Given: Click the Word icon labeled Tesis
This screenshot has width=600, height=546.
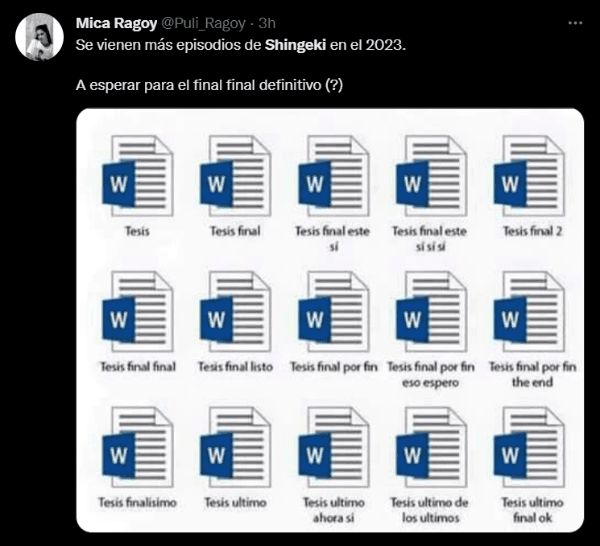Looking at the screenshot, I should [138, 178].
